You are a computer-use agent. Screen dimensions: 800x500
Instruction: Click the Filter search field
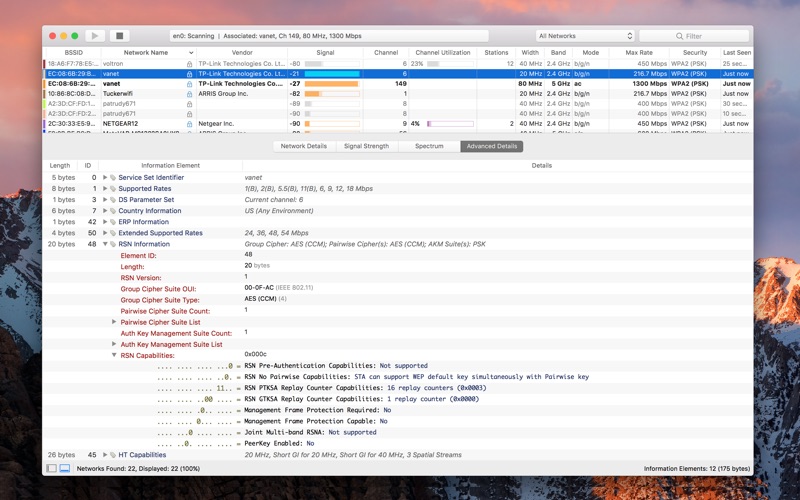(694, 36)
